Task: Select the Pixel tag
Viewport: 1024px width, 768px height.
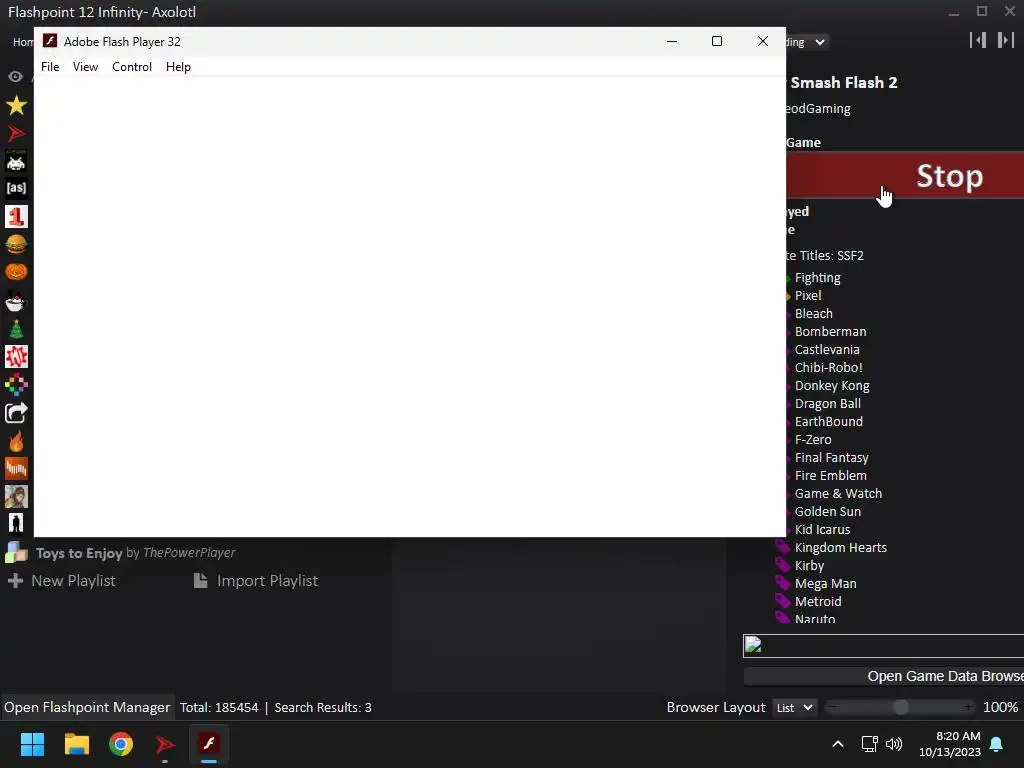Action: [x=807, y=295]
